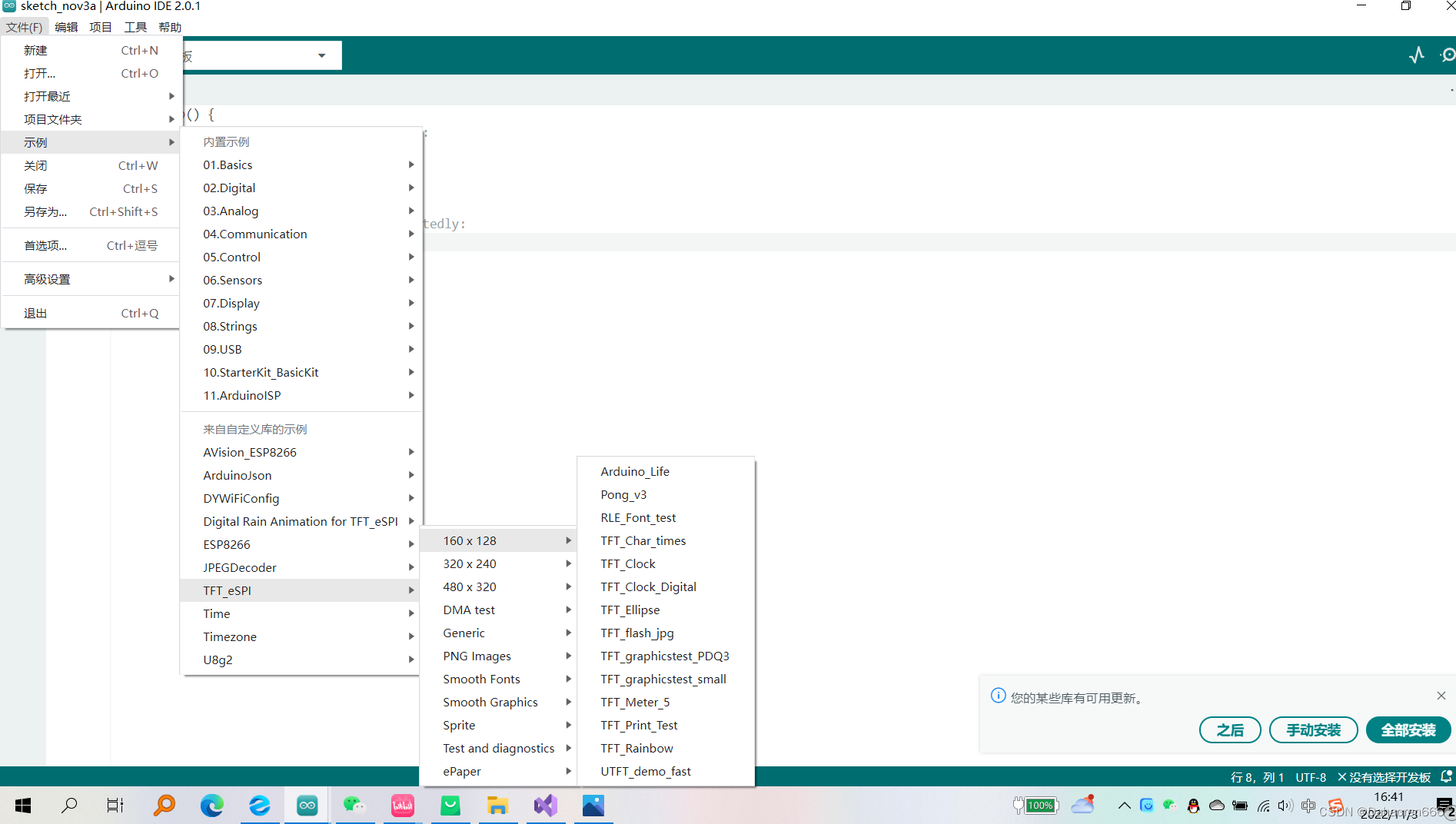The height and width of the screenshot is (824, 1456).
Task: Click the QQ penguin tray icon
Action: point(1193,806)
